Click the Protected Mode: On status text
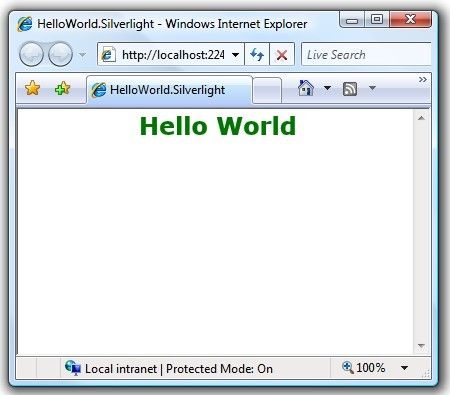 [219, 369]
